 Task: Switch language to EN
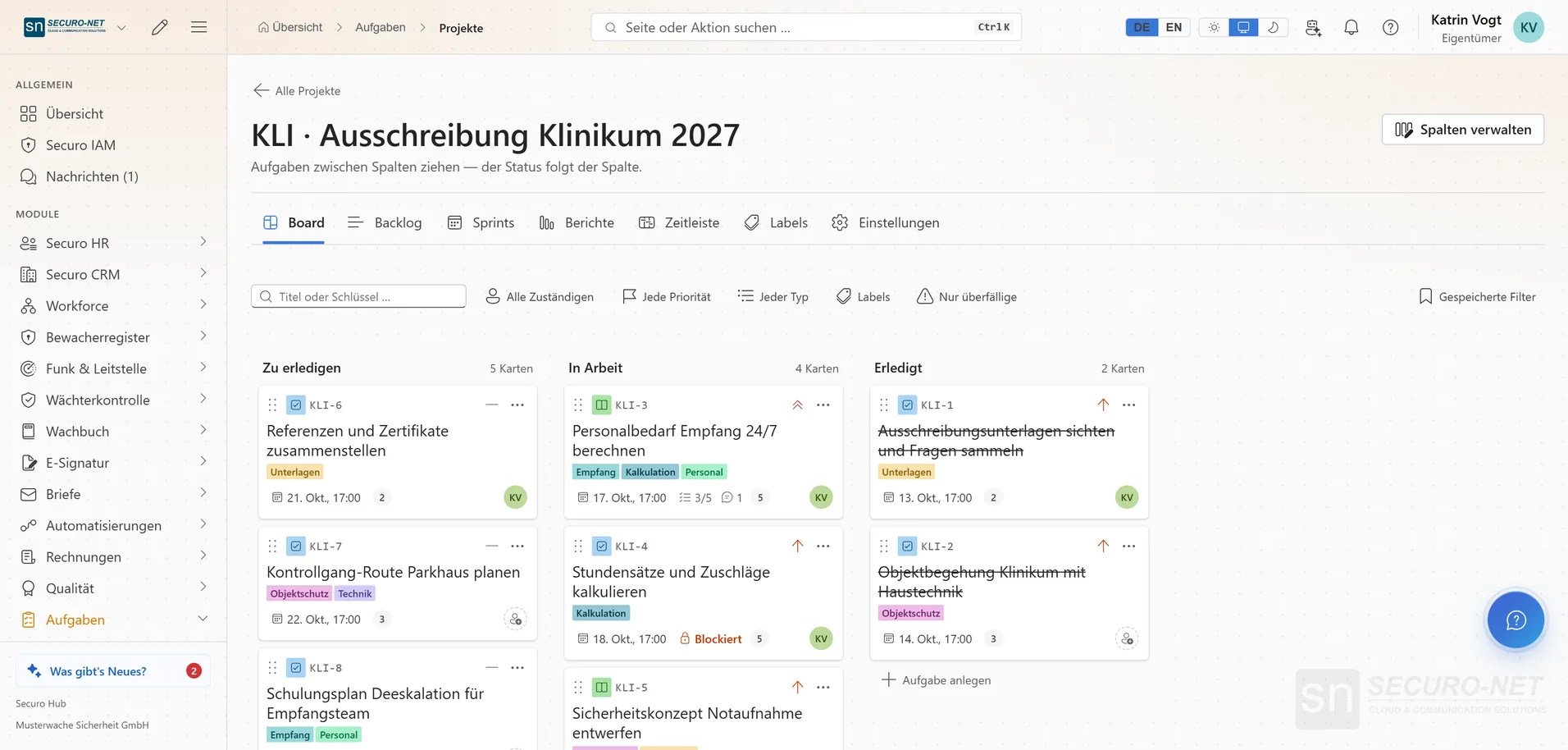pos(1174,27)
